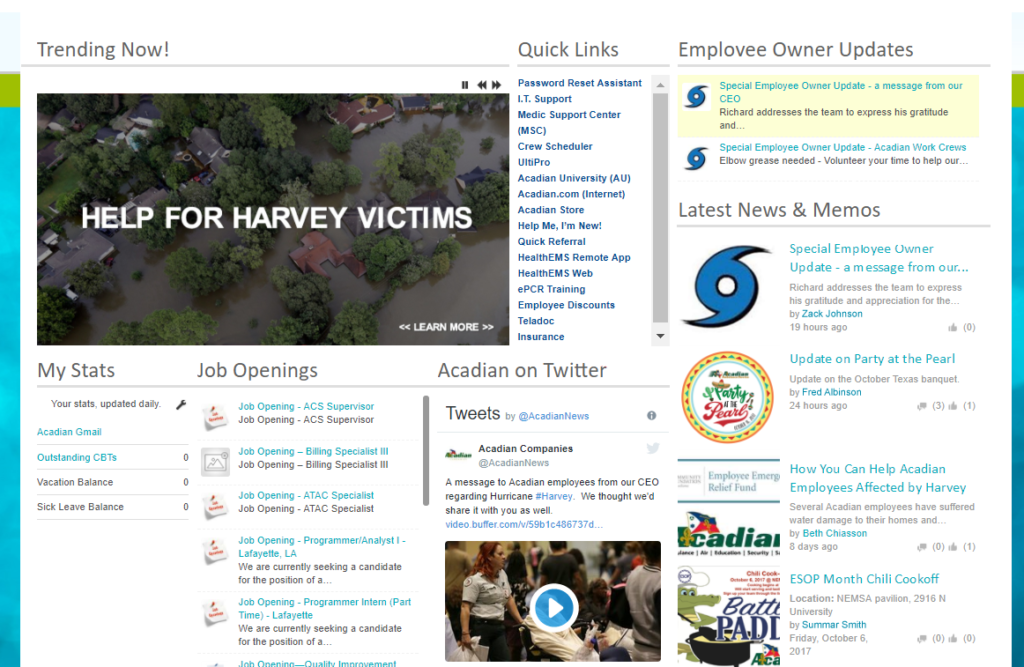The height and width of the screenshot is (667, 1024).
Task: Skip to the next slide
Action: coord(496,85)
